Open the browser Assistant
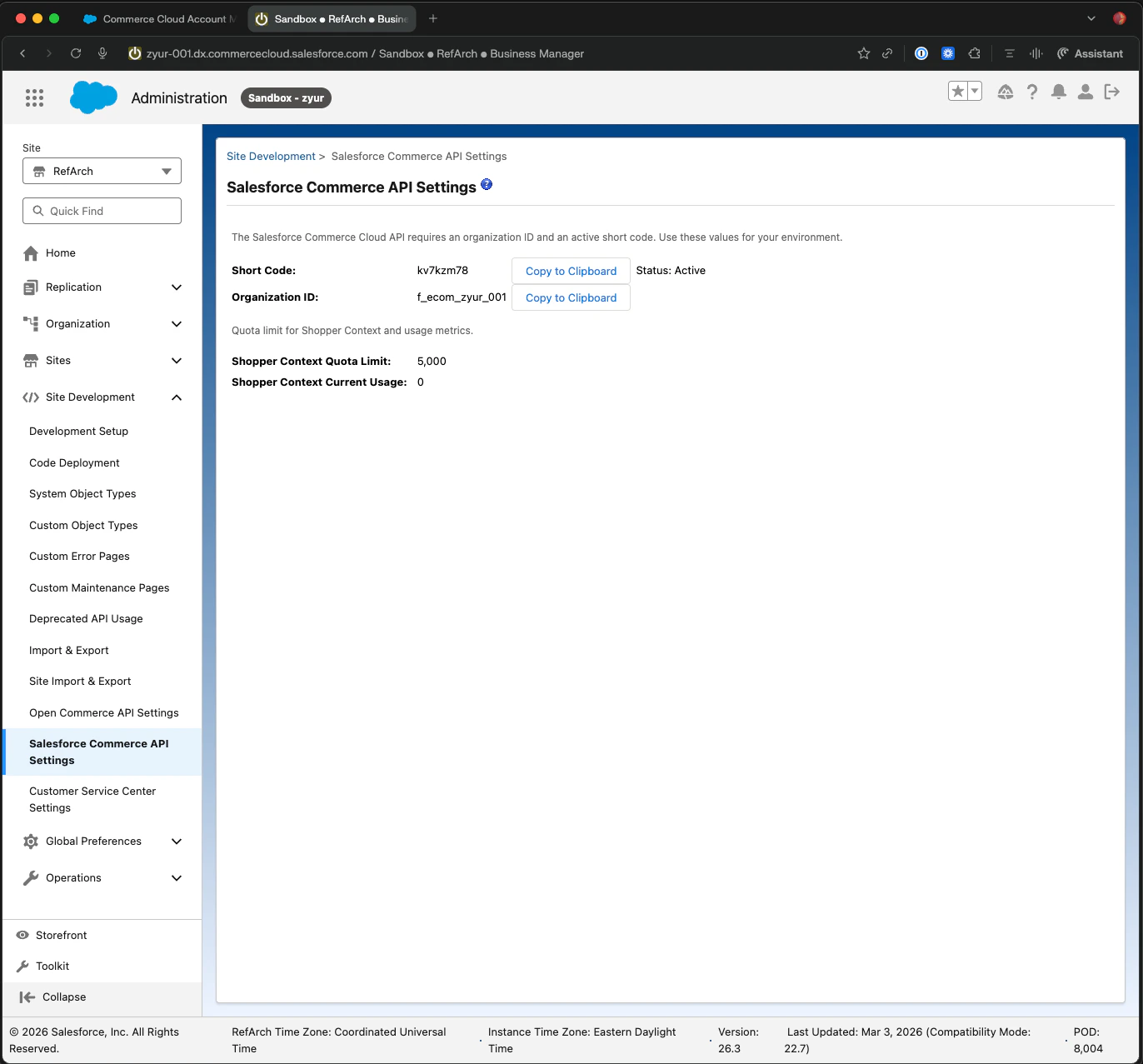Screen dimensions: 1143x1064 click(x=1090, y=53)
